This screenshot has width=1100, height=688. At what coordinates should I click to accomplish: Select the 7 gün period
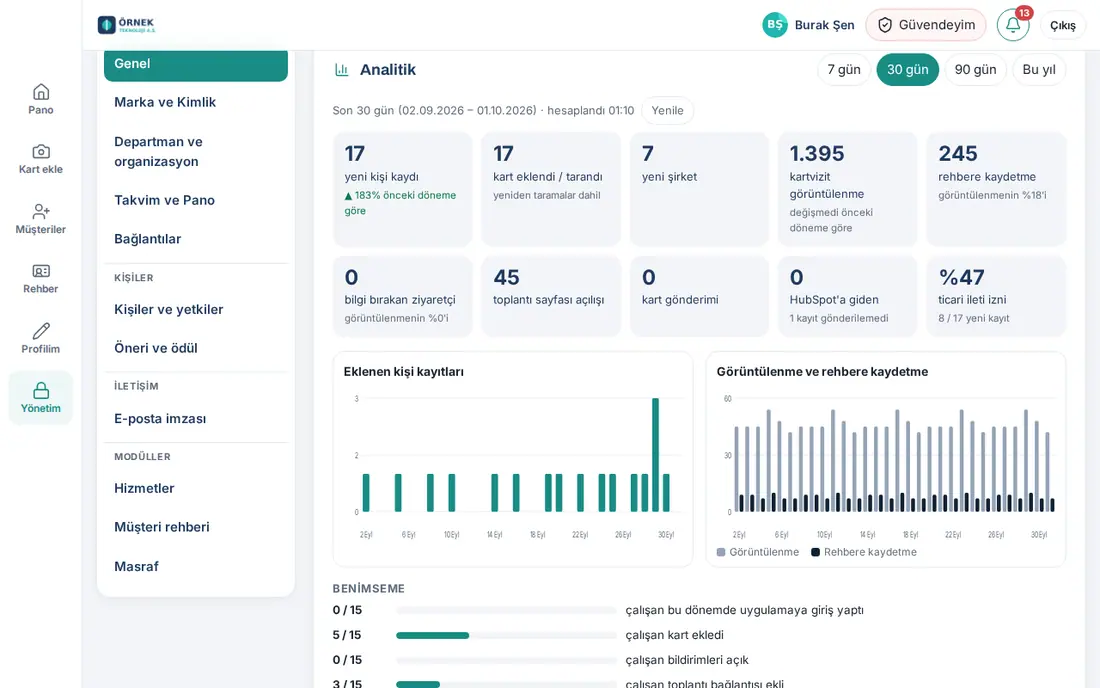(x=844, y=69)
